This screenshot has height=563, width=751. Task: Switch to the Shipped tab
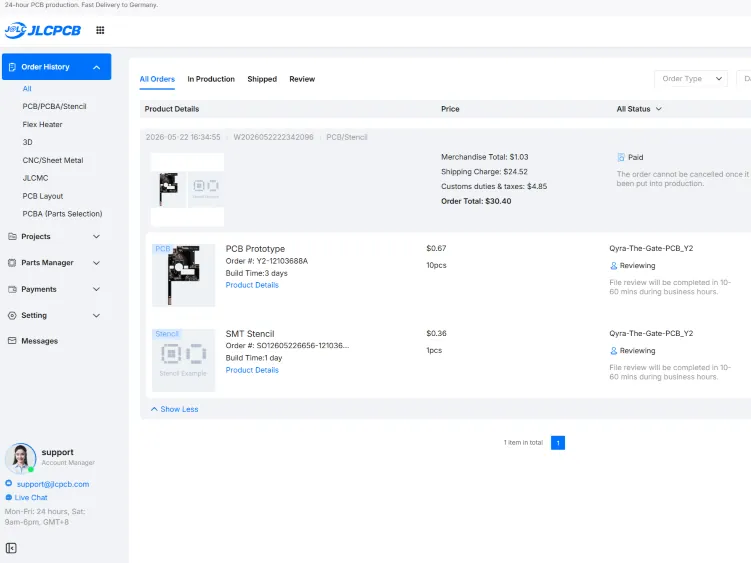tap(262, 79)
